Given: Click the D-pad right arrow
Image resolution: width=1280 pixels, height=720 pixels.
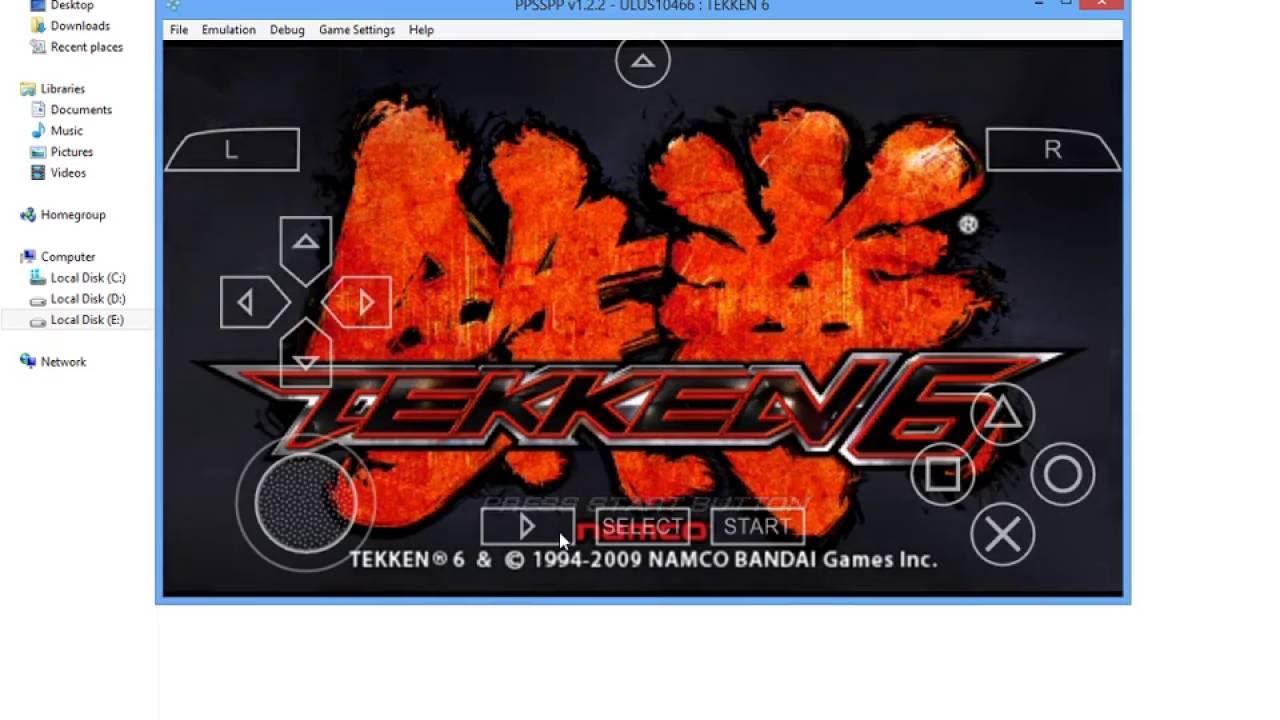Looking at the screenshot, I should click(358, 302).
